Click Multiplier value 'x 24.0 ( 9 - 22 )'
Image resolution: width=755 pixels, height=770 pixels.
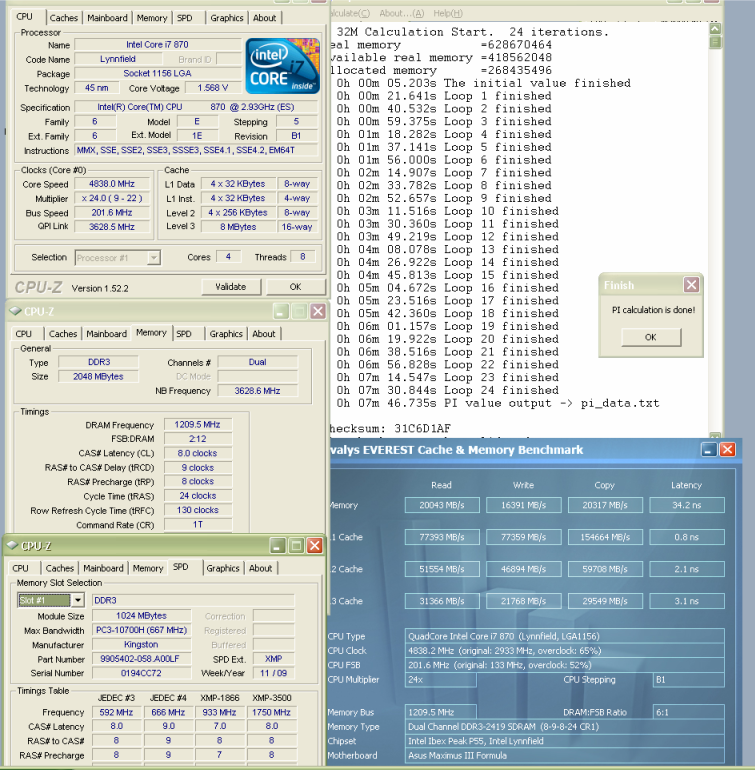pyautogui.click(x=112, y=198)
